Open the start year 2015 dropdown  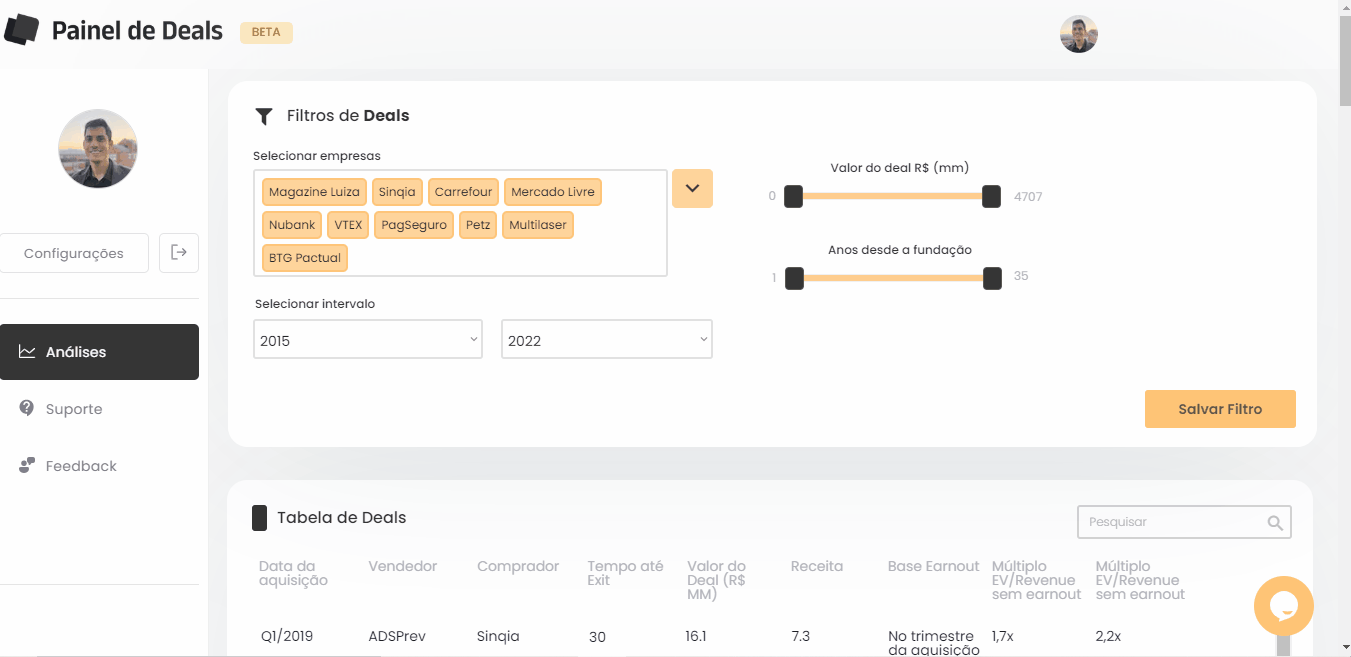tap(368, 339)
